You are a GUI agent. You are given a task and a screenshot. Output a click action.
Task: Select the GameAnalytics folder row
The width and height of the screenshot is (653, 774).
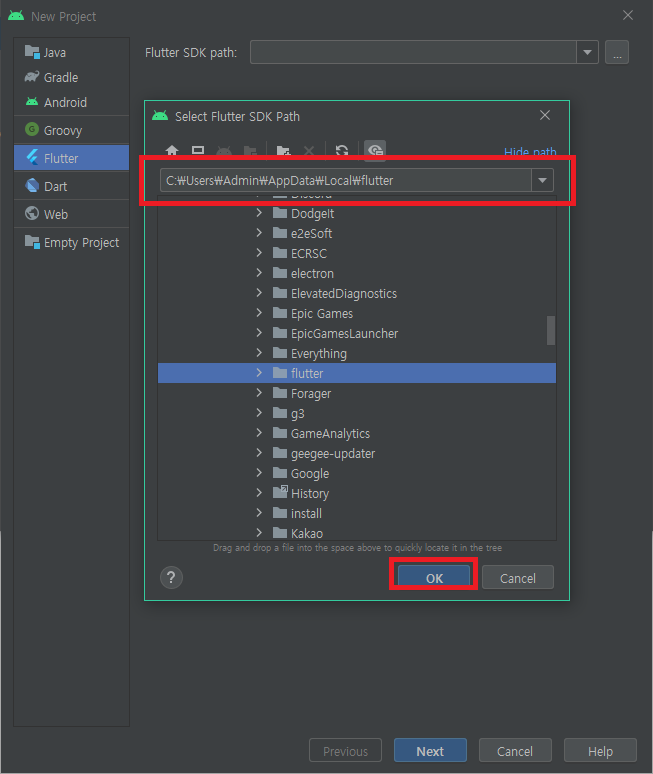click(x=356, y=433)
